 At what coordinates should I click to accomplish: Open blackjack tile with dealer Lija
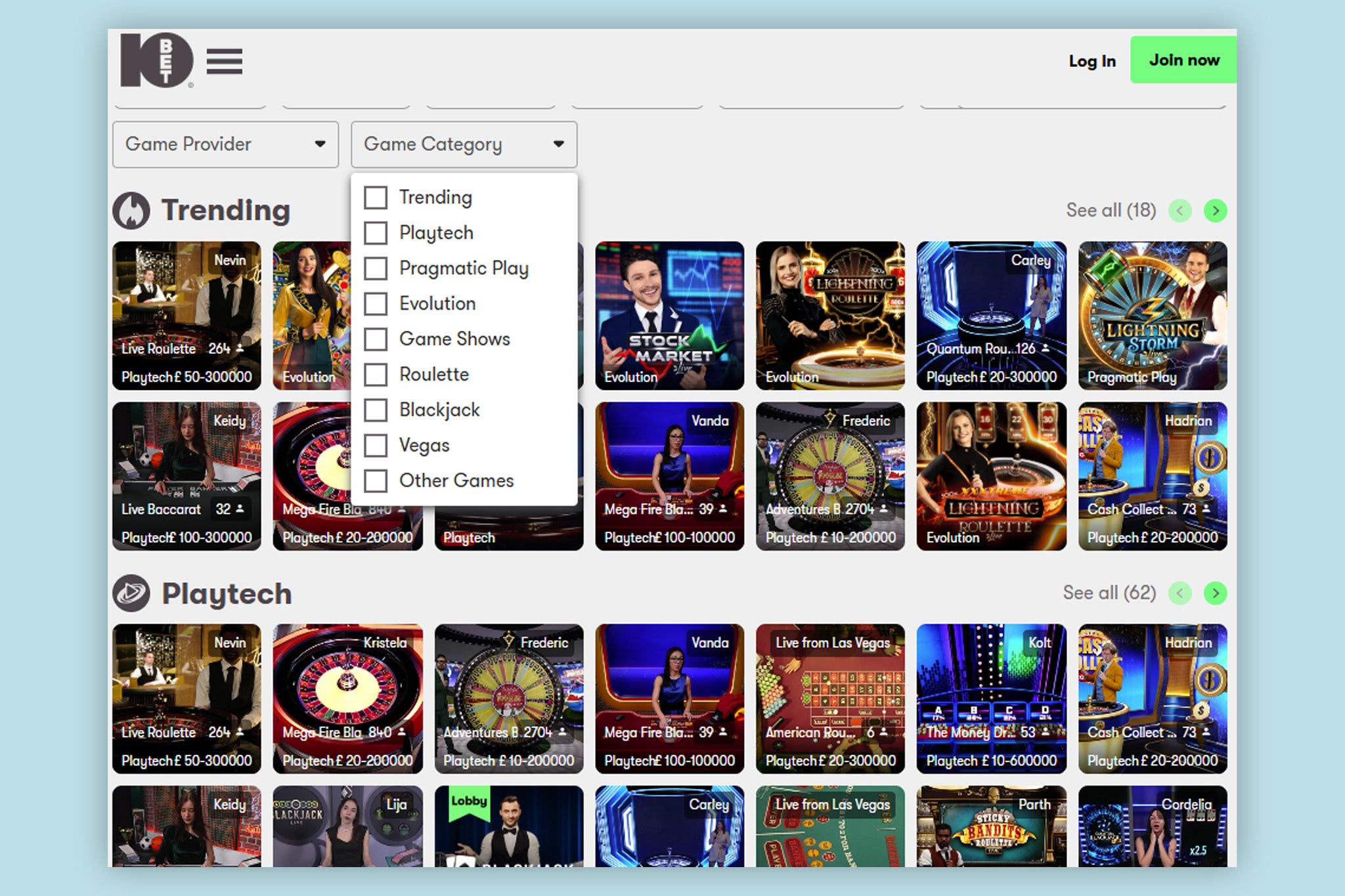pos(348,826)
